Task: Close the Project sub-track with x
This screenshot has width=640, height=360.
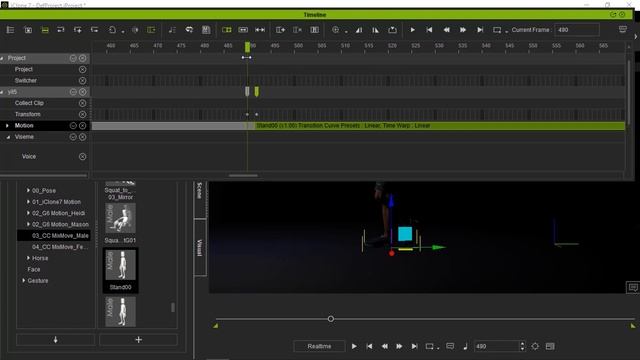Action: coord(82,70)
